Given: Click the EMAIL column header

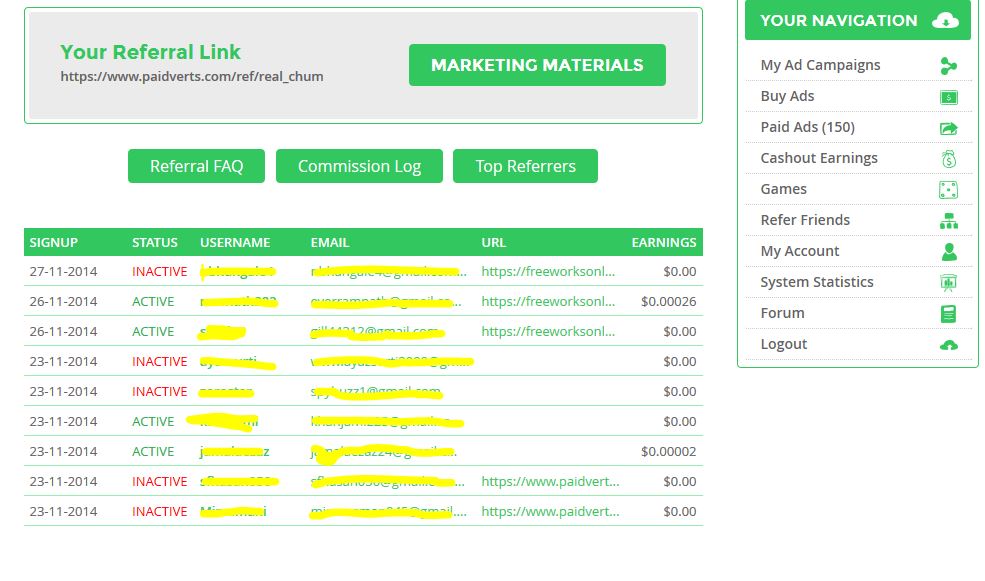Looking at the screenshot, I should pos(330,242).
